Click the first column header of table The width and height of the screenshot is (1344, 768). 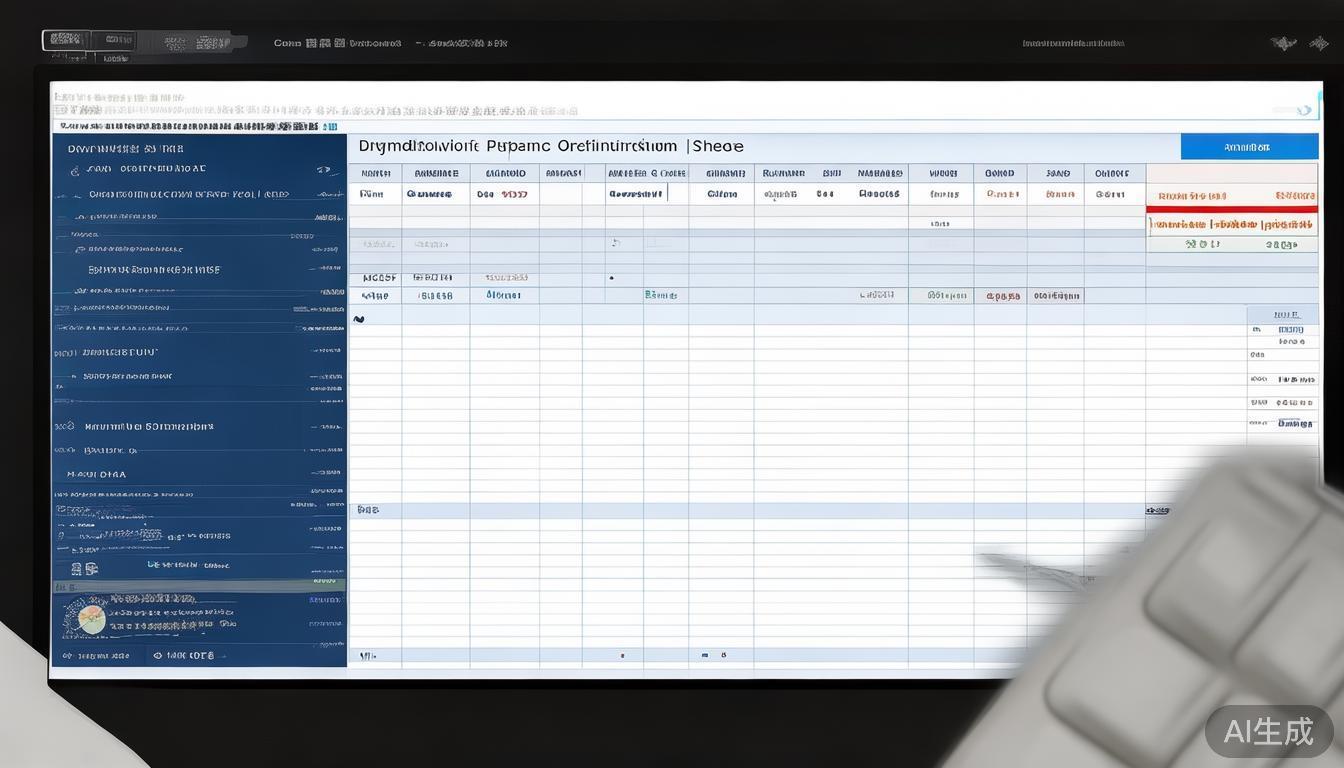click(374, 173)
